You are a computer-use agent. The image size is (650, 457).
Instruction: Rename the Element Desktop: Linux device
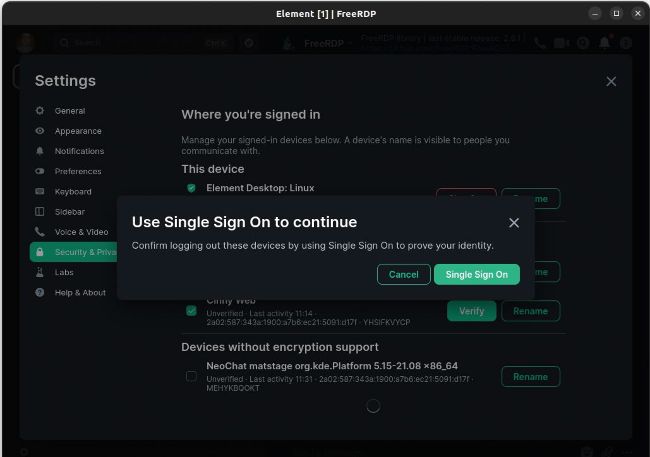click(530, 198)
